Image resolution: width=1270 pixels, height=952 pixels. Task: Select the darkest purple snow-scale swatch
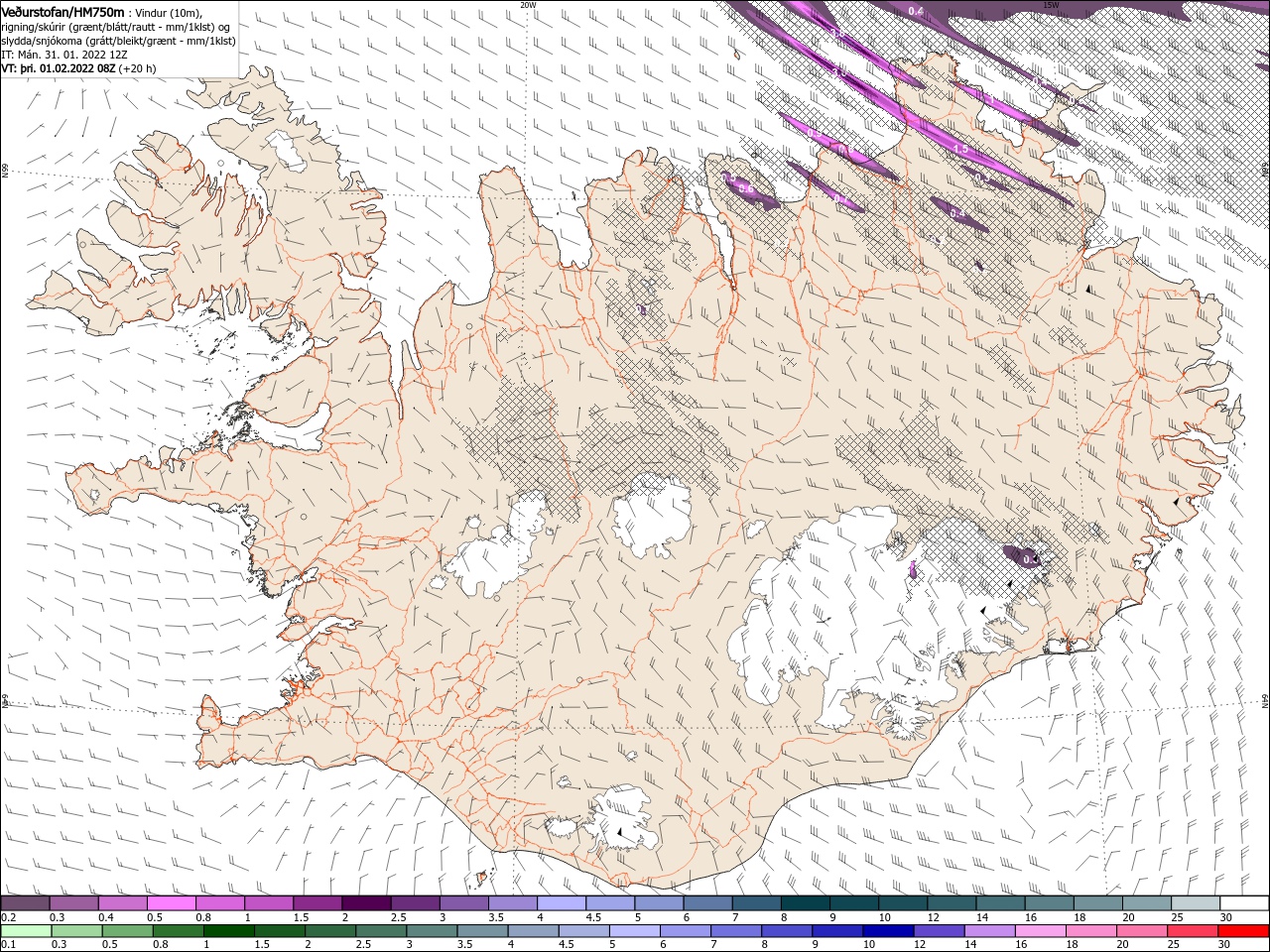366,902
